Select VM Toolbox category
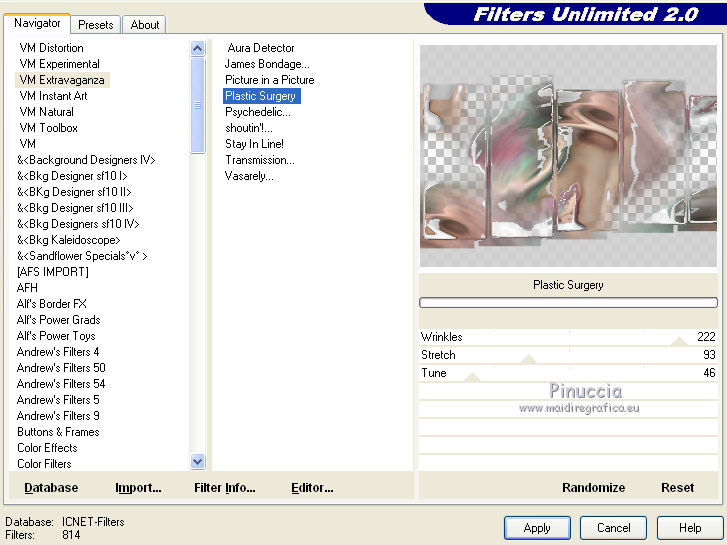 (48, 128)
